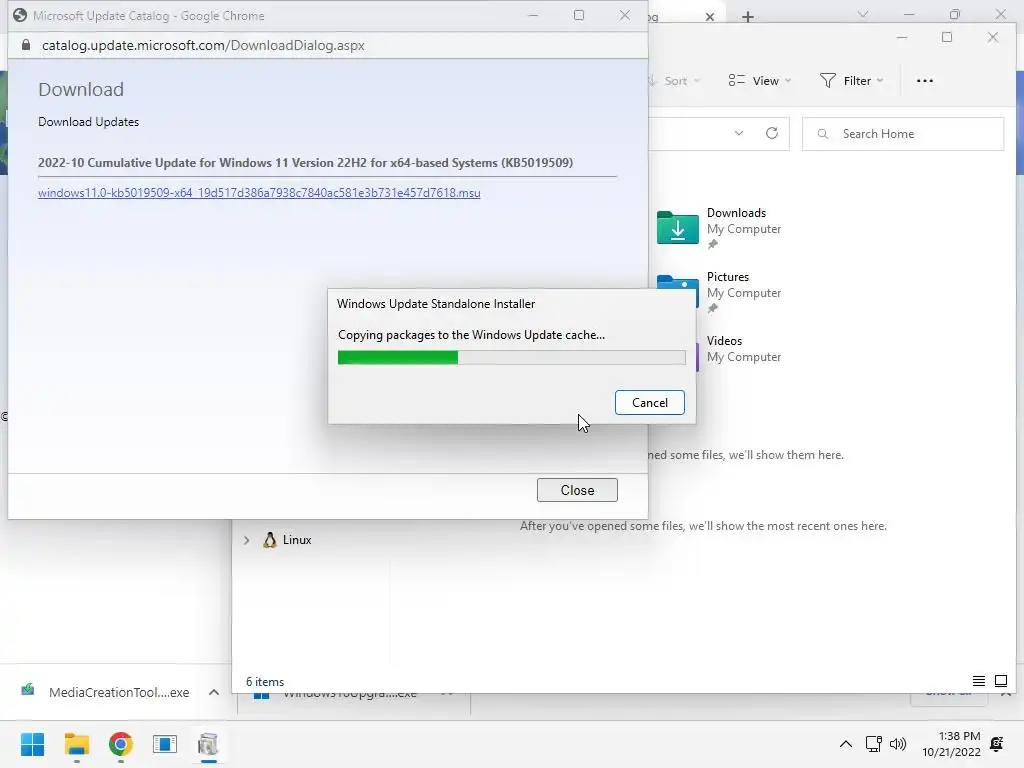The width and height of the screenshot is (1024, 768).
Task: Select the KB5019509 cumulative update title
Action: tap(305, 163)
